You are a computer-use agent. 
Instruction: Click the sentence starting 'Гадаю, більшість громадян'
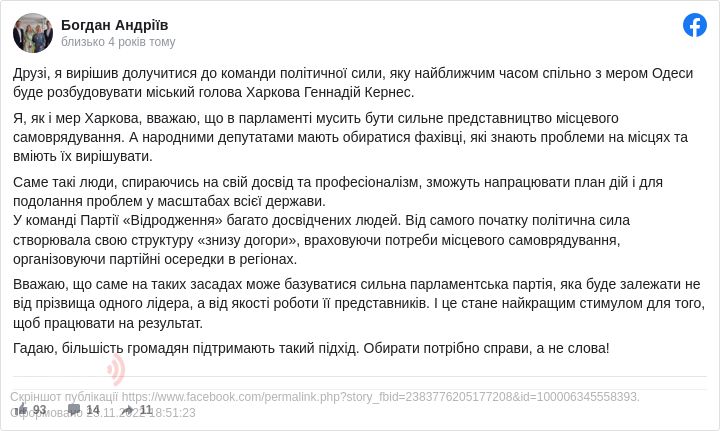pos(311,348)
